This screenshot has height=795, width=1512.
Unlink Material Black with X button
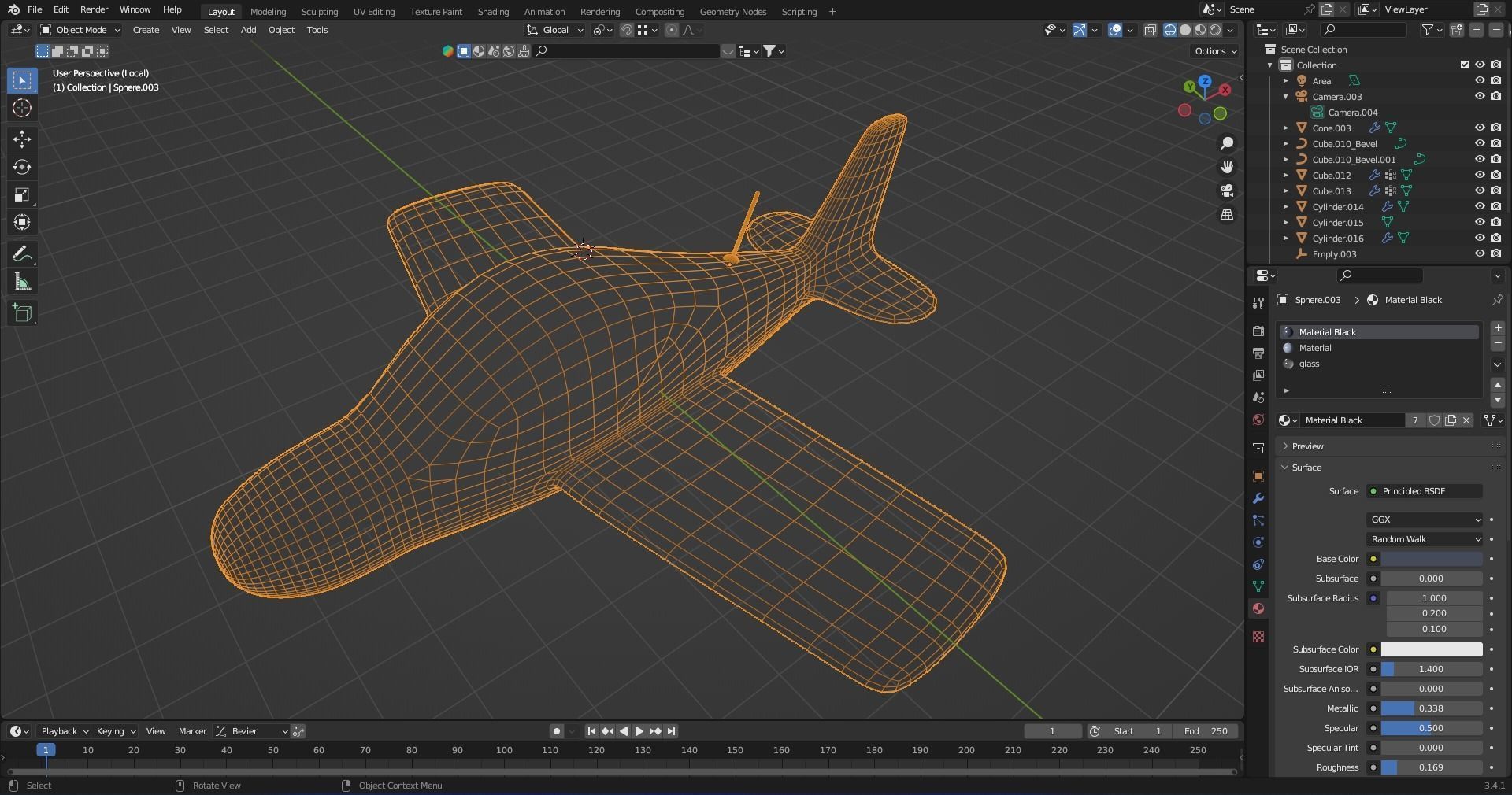[x=1466, y=420]
